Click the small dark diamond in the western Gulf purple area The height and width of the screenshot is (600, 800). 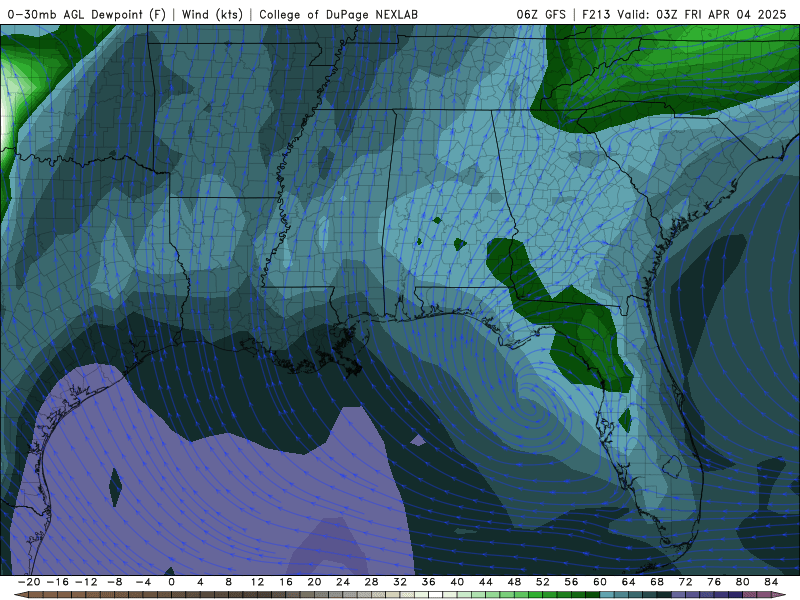tap(115, 487)
